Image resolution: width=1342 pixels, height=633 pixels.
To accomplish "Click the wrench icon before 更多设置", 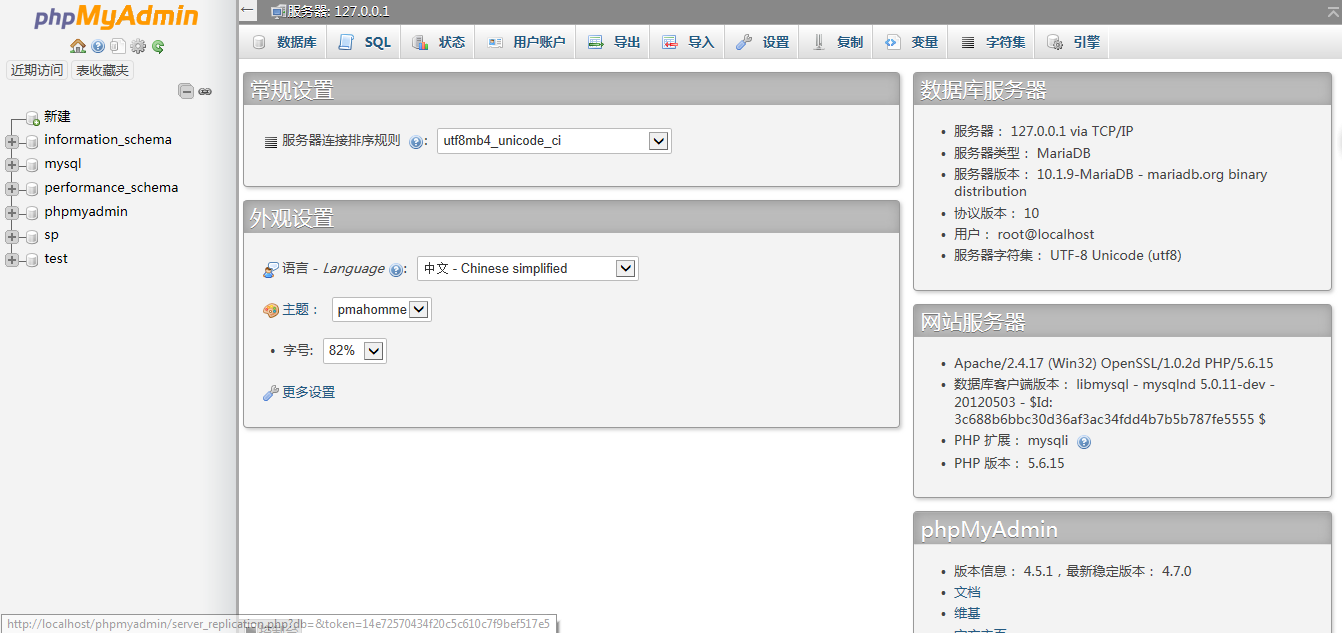I will (x=270, y=393).
